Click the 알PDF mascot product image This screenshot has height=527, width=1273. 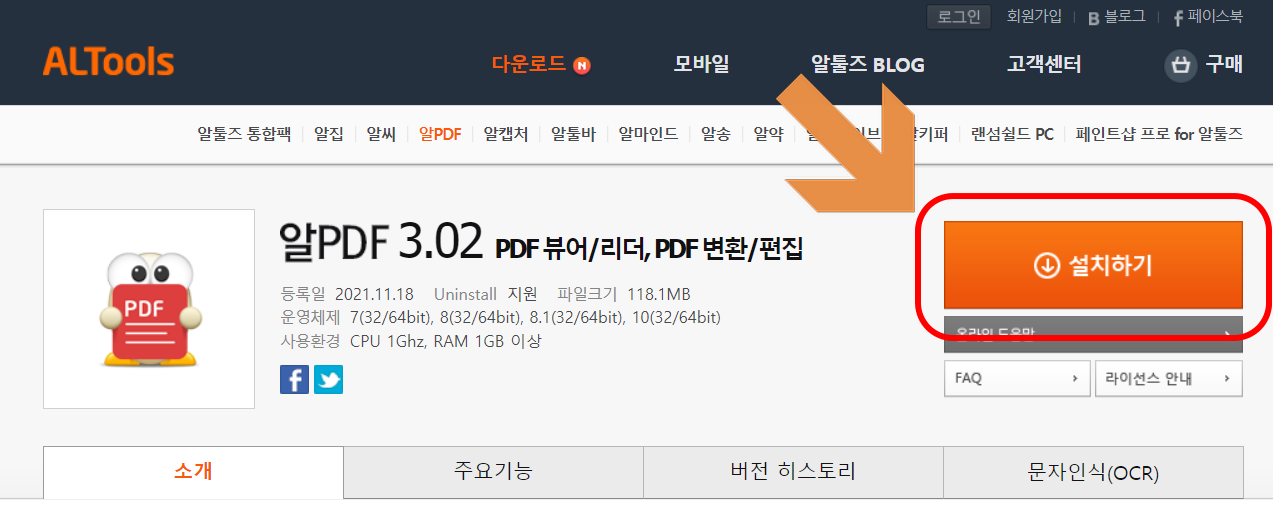[x=149, y=309]
